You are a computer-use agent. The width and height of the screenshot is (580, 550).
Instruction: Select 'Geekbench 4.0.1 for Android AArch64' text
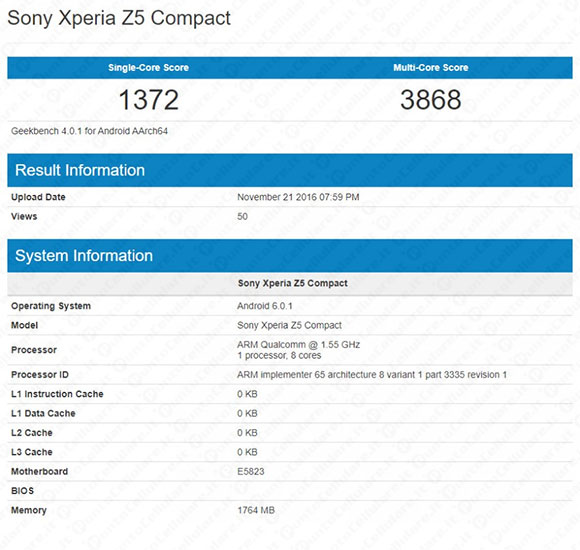click(x=89, y=131)
